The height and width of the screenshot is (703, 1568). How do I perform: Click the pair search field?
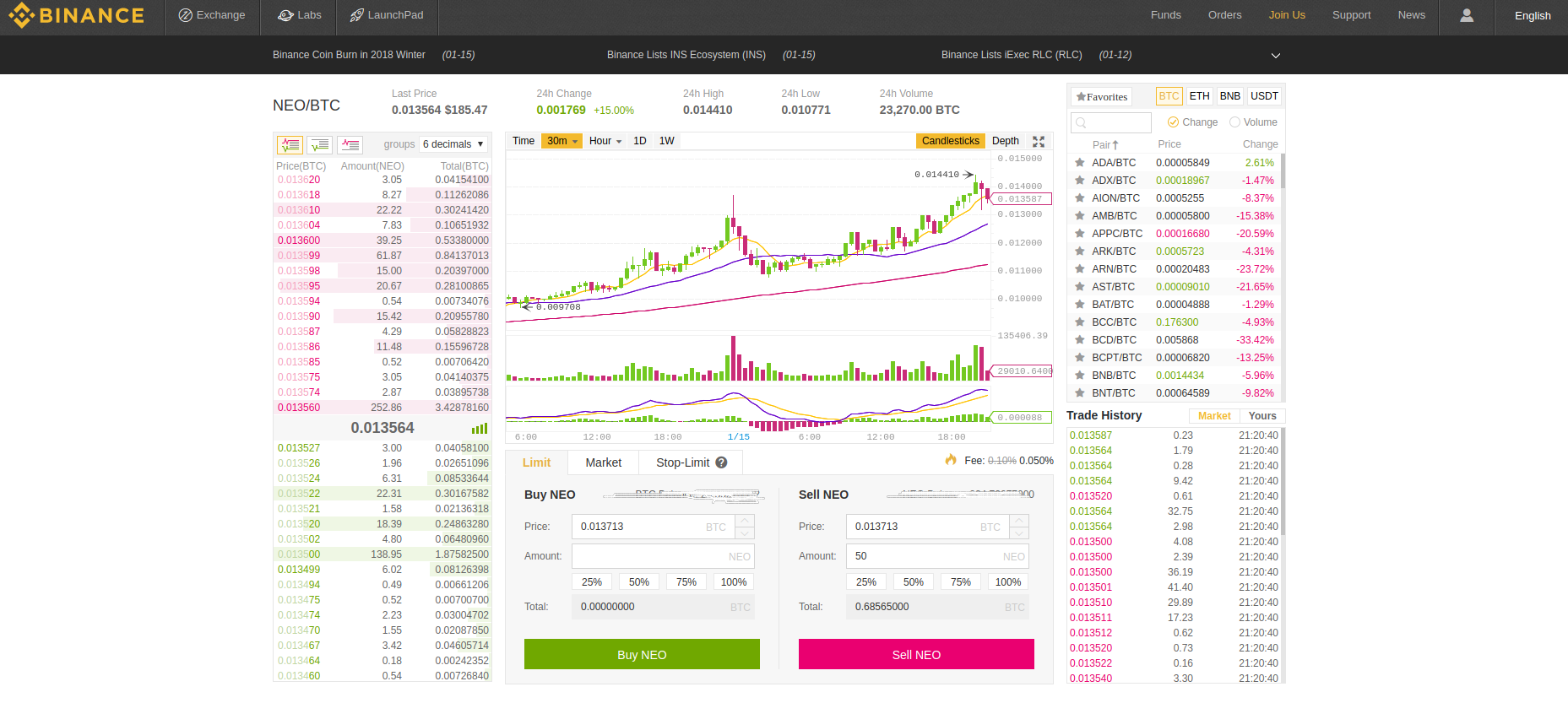click(x=1111, y=122)
